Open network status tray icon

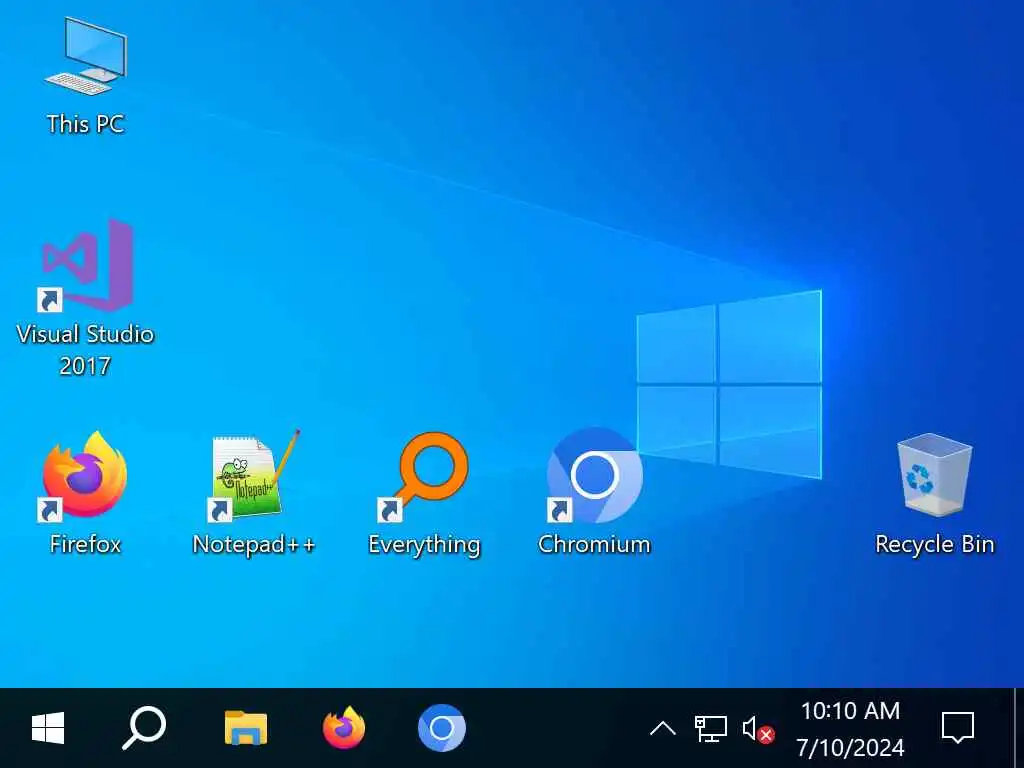(711, 728)
